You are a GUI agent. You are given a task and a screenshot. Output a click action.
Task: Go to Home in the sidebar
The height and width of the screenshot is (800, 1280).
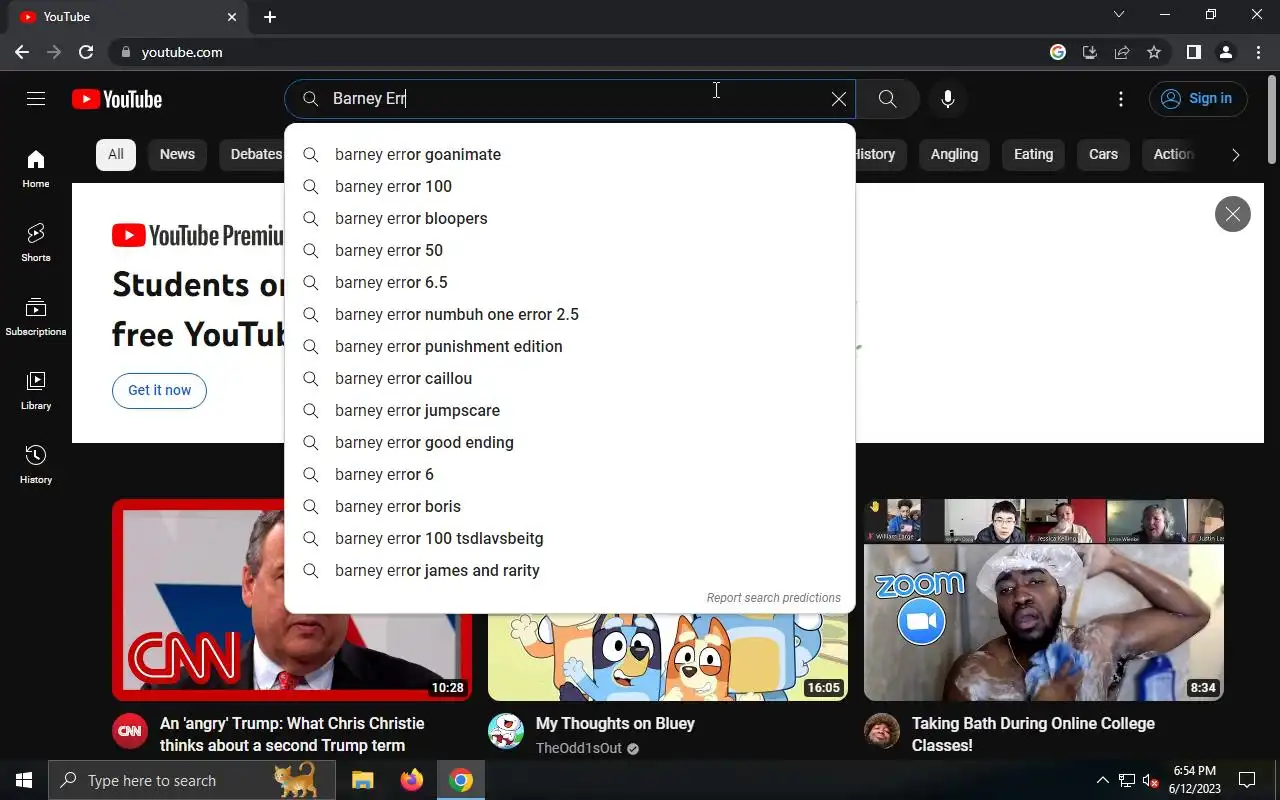[x=36, y=169]
